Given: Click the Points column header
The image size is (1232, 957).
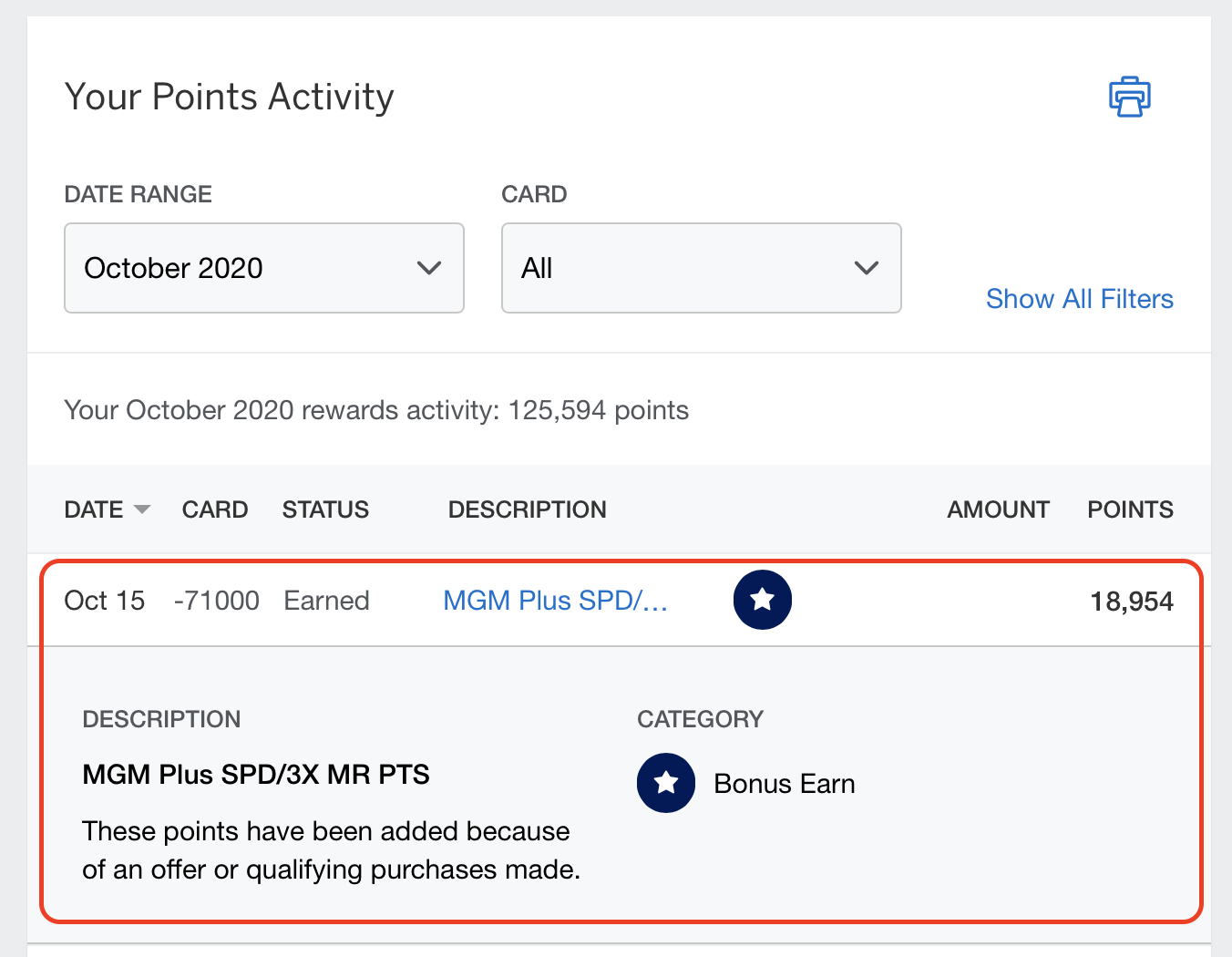Looking at the screenshot, I should (1131, 509).
